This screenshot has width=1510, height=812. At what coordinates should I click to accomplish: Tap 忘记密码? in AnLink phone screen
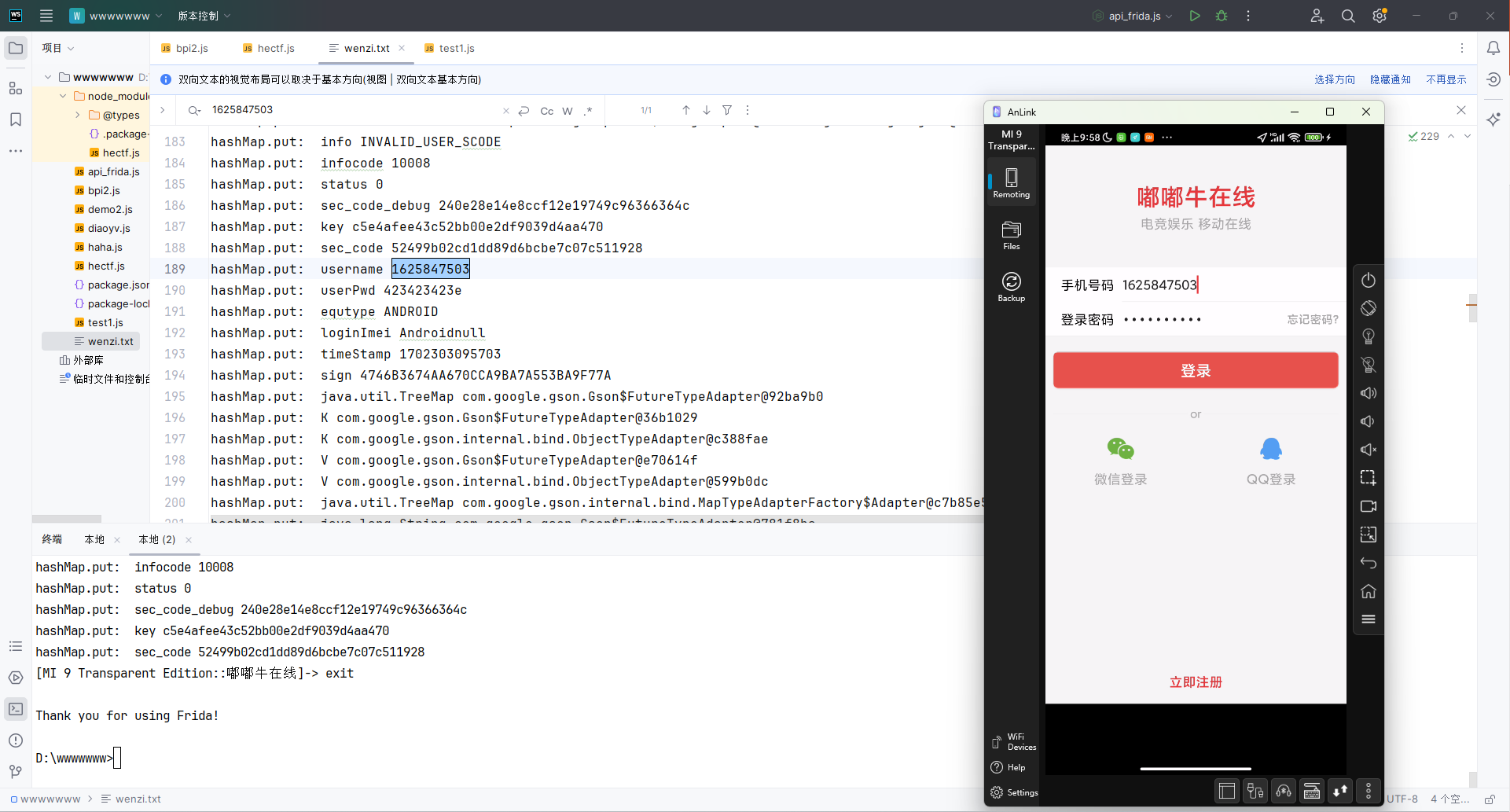tap(1312, 319)
